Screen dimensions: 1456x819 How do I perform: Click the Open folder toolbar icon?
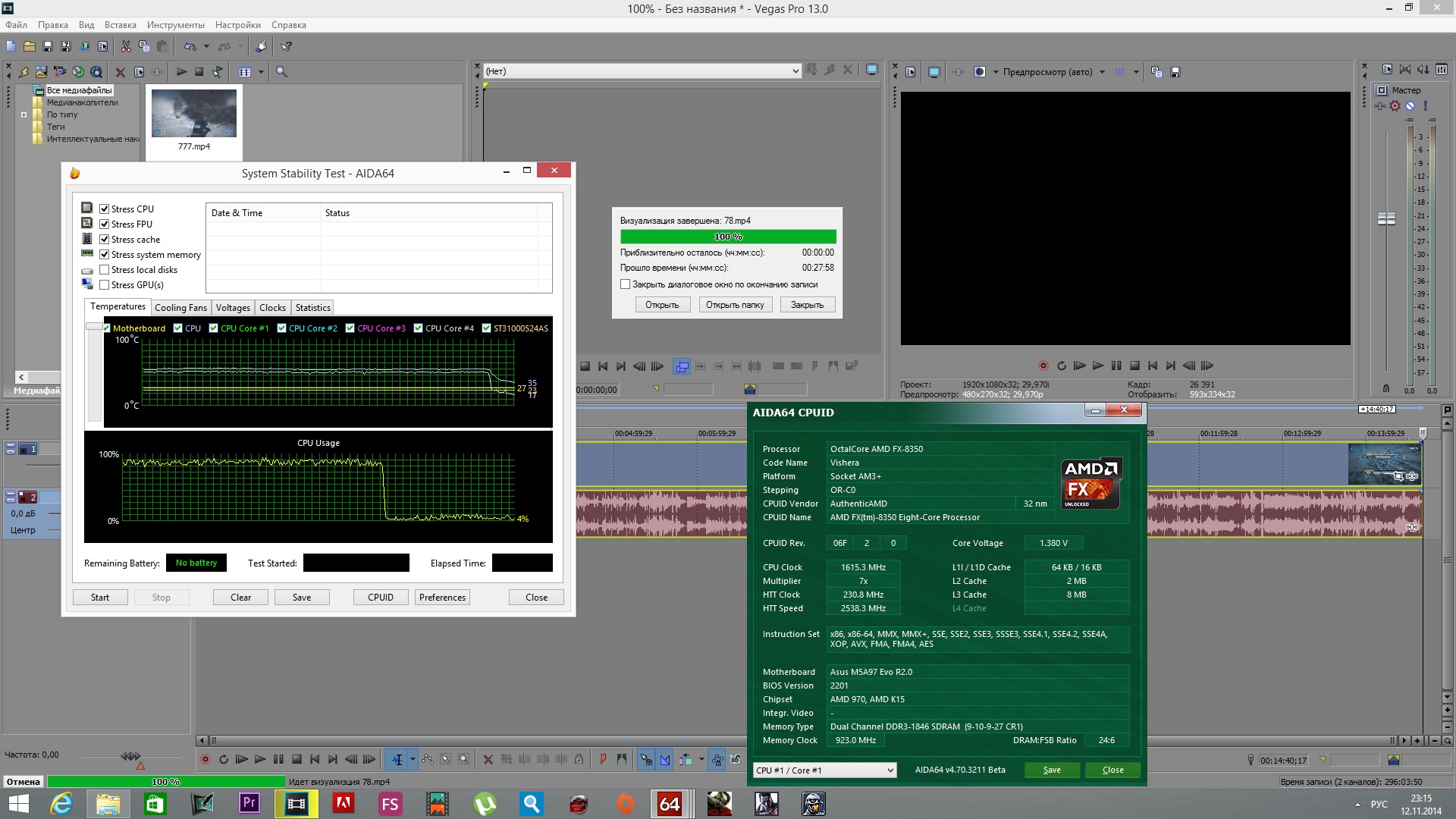click(30, 46)
